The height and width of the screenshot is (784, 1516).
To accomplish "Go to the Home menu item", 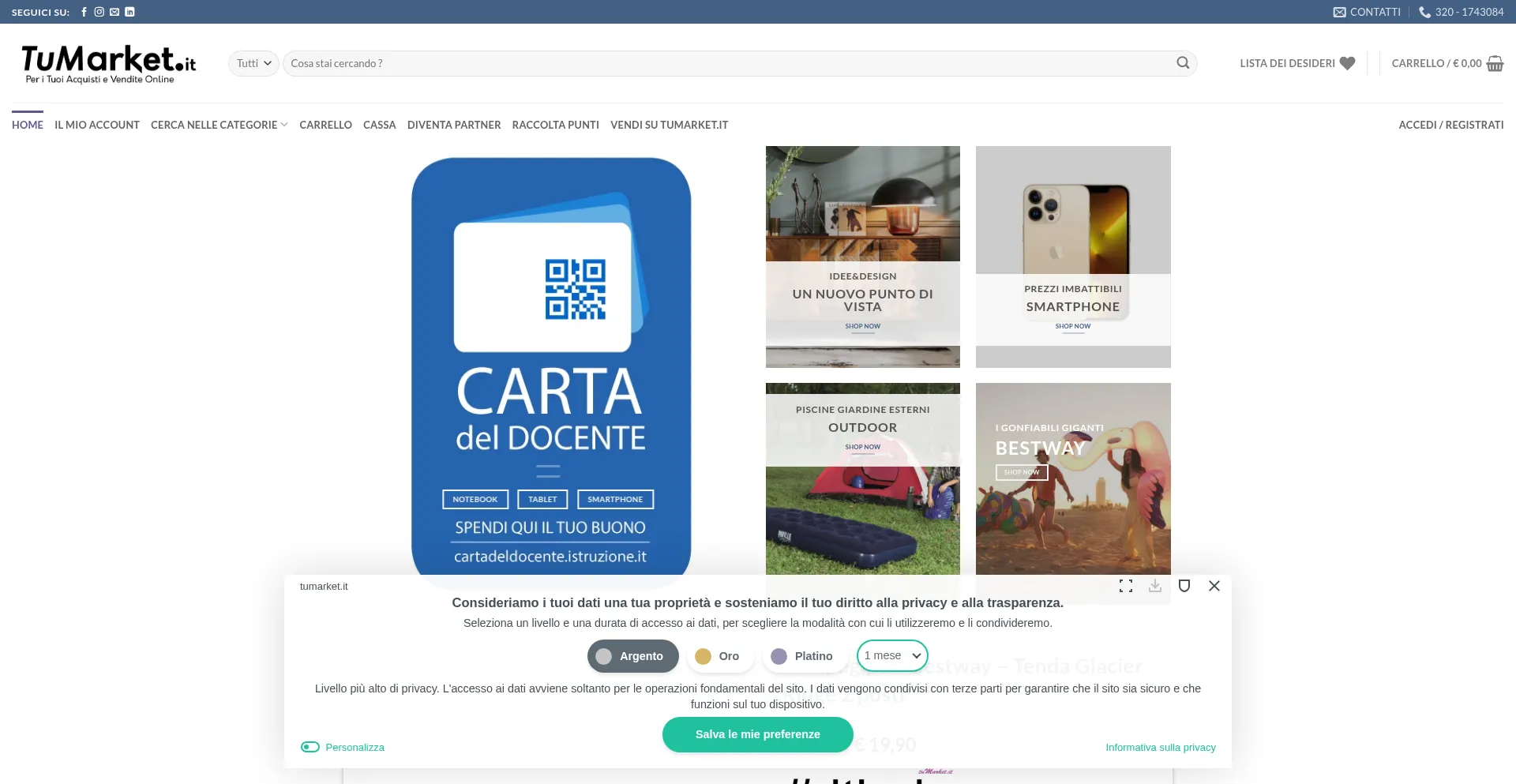I will coord(28,125).
